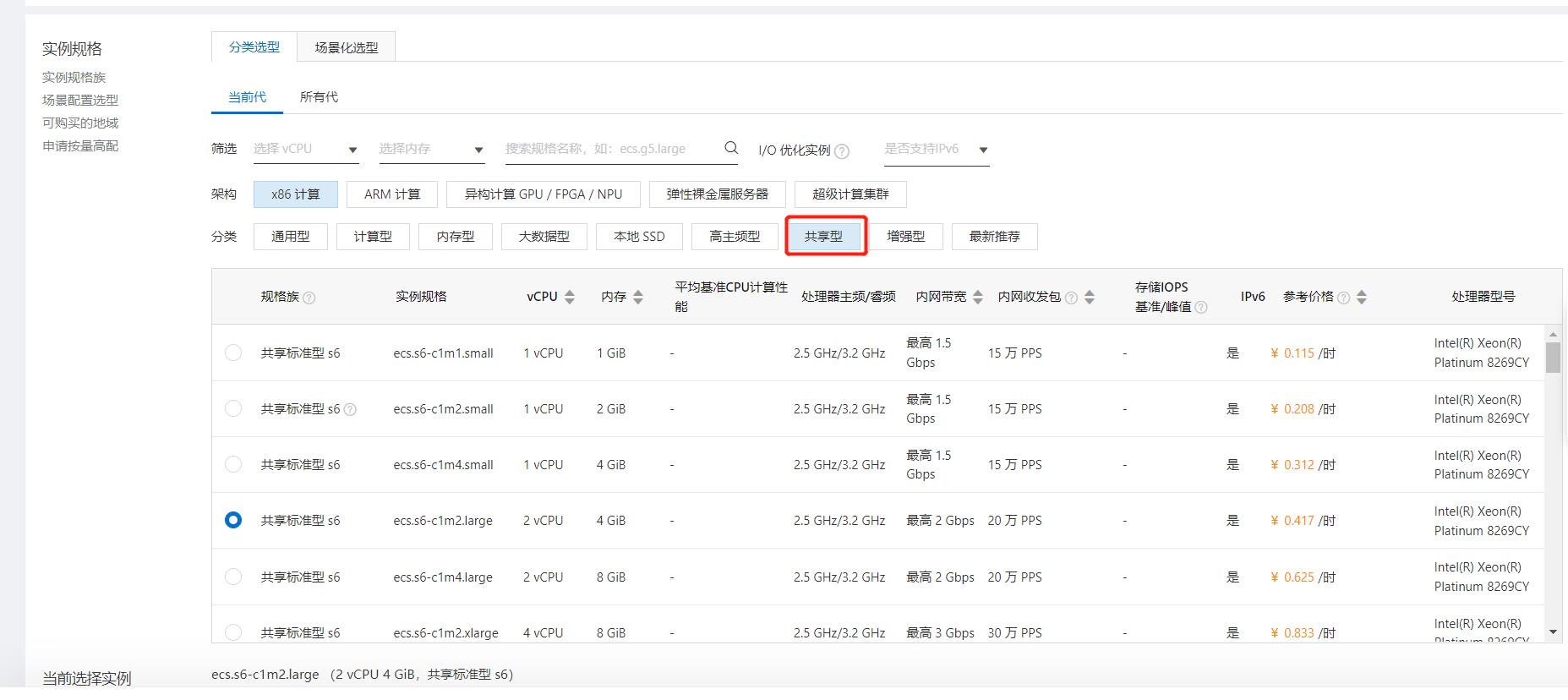Click price ¥ 0.417 /时
The image size is (1568, 700).
coord(1303,521)
